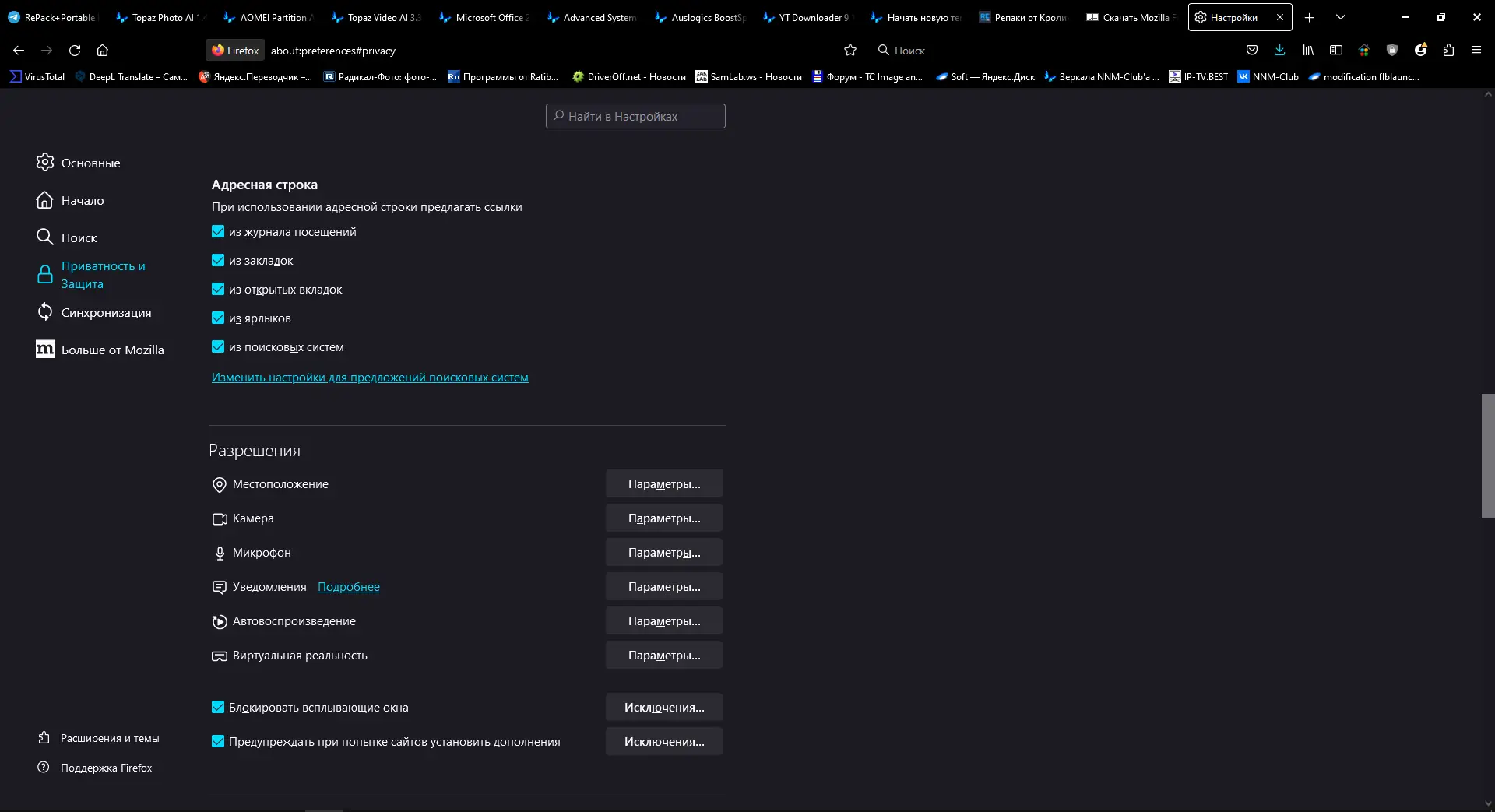Reload the current page
Screen dimensions: 1495x812
click(75, 51)
